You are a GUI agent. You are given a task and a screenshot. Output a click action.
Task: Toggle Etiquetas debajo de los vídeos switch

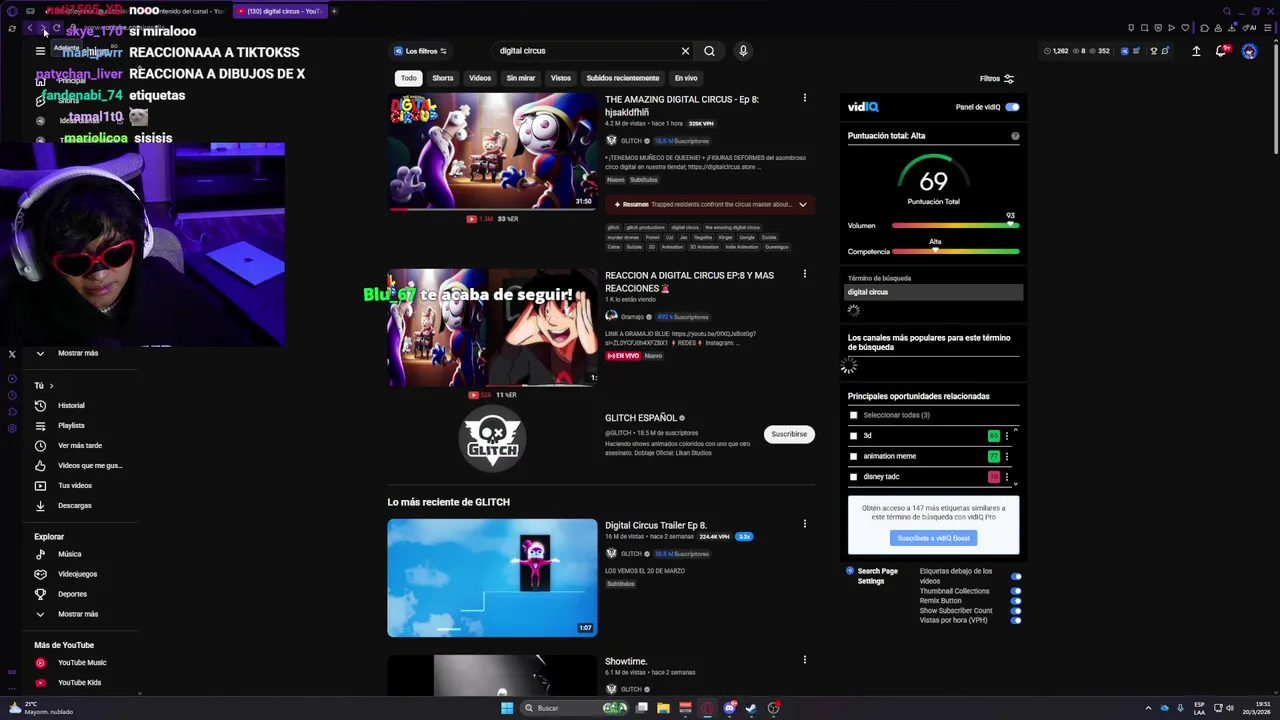click(1016, 576)
